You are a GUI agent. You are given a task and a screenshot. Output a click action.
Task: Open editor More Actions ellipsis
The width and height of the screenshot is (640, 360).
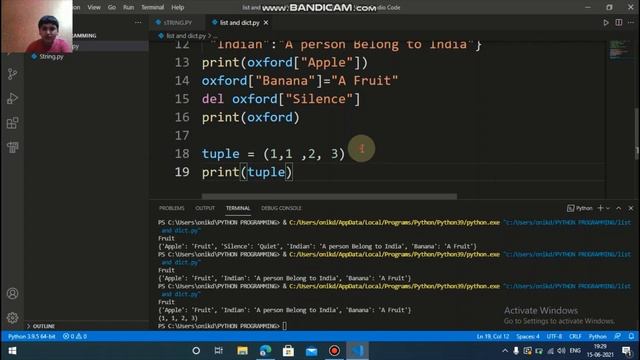[x=631, y=22]
